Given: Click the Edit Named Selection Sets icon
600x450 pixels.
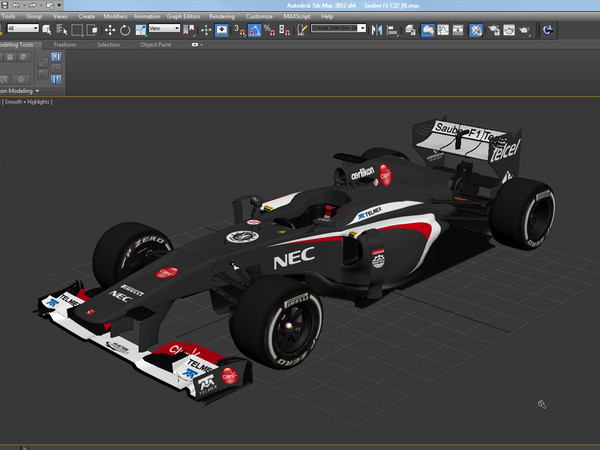Looking at the screenshot, I should coord(302,30).
